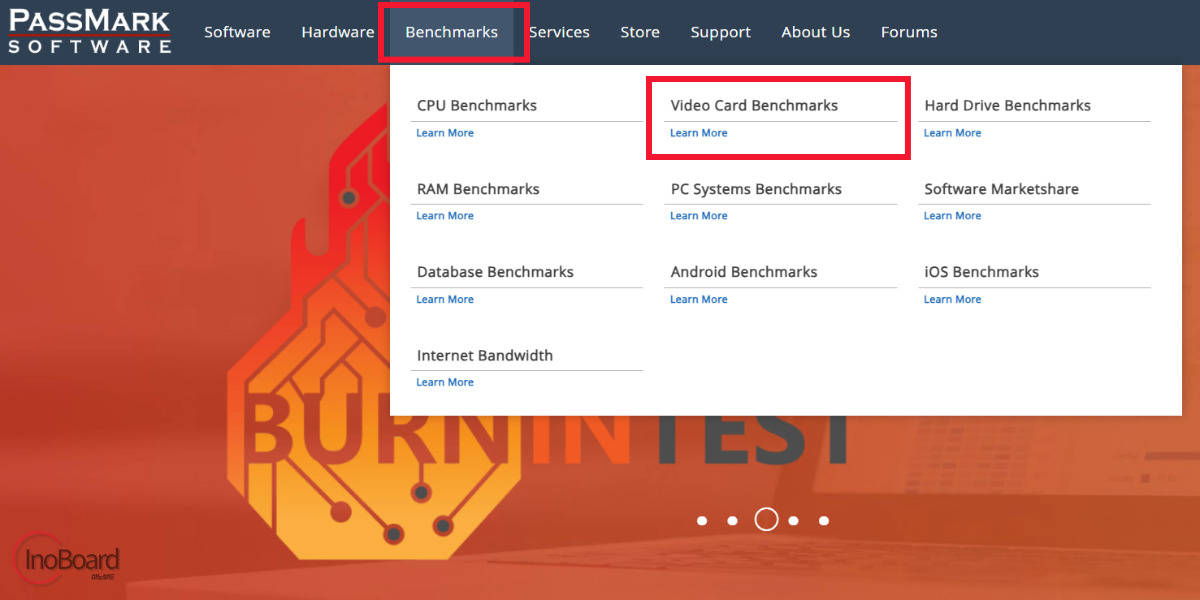1200x600 pixels.
Task: Click Learn More under iOS Benchmarks
Action: pyautogui.click(x=953, y=299)
